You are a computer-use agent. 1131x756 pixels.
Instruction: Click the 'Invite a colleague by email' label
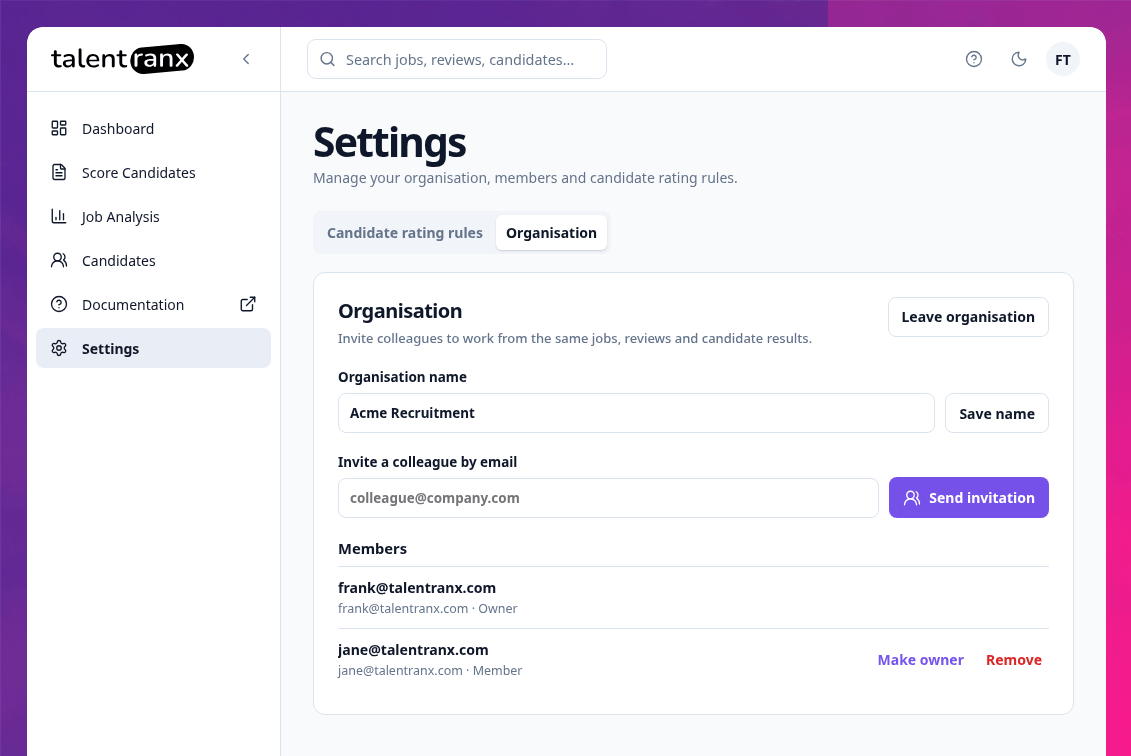tap(428, 462)
